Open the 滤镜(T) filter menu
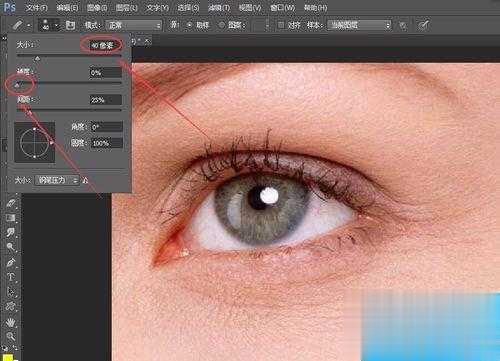 [x=219, y=7]
